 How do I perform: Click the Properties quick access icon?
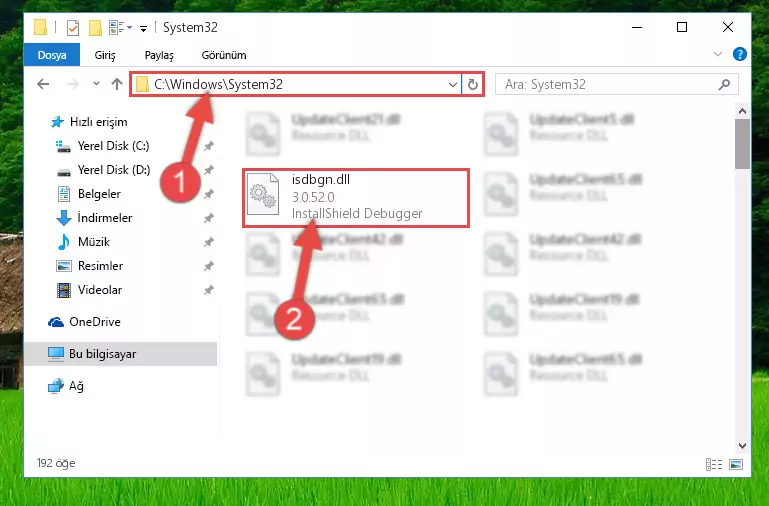[73, 27]
